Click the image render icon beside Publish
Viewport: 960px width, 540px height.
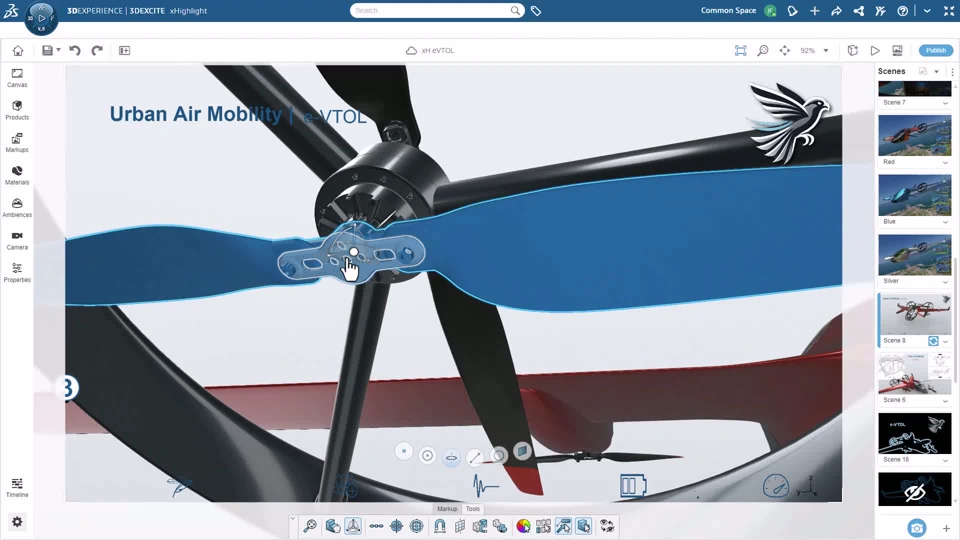897,50
